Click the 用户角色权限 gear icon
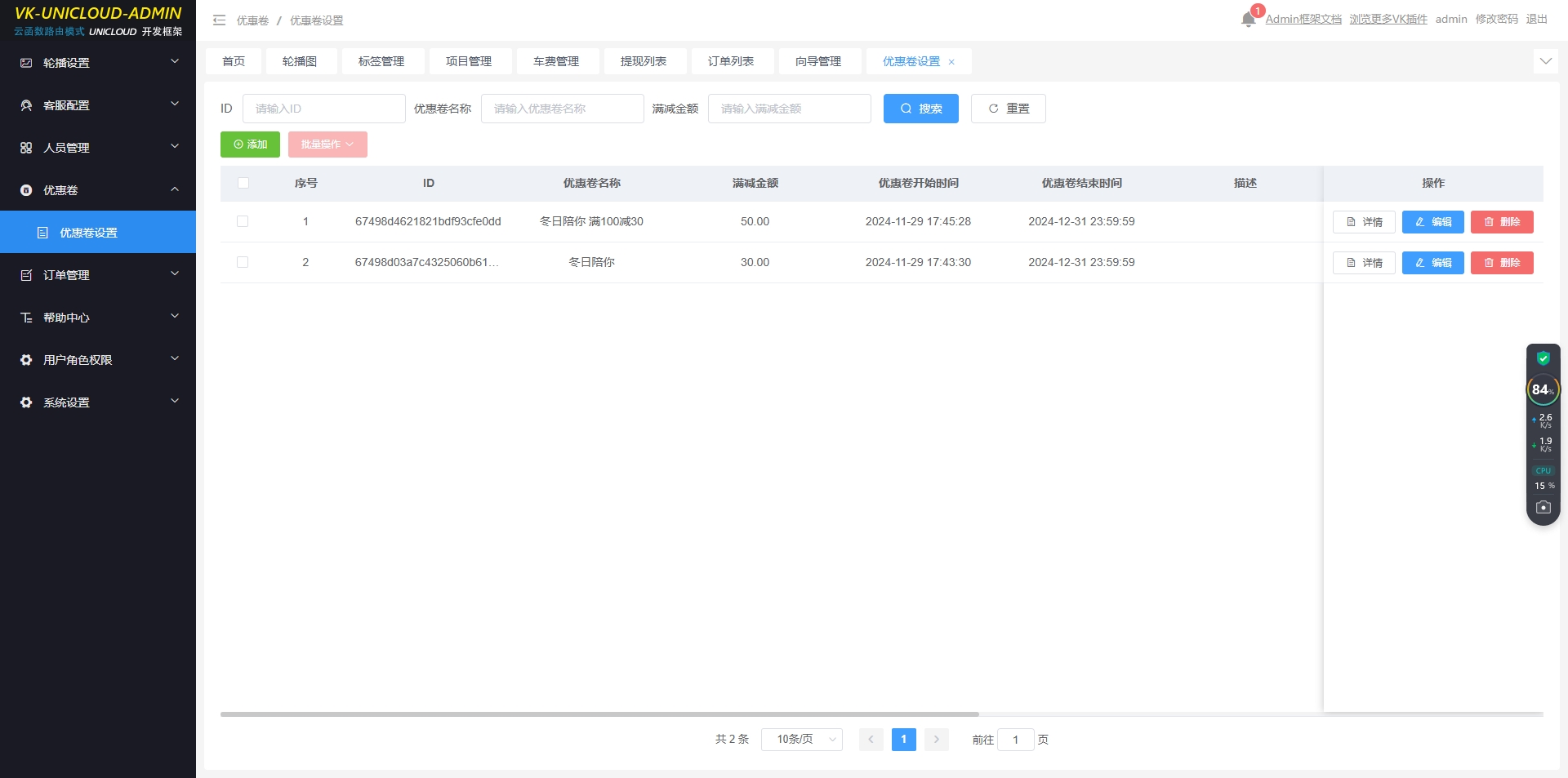 point(26,360)
